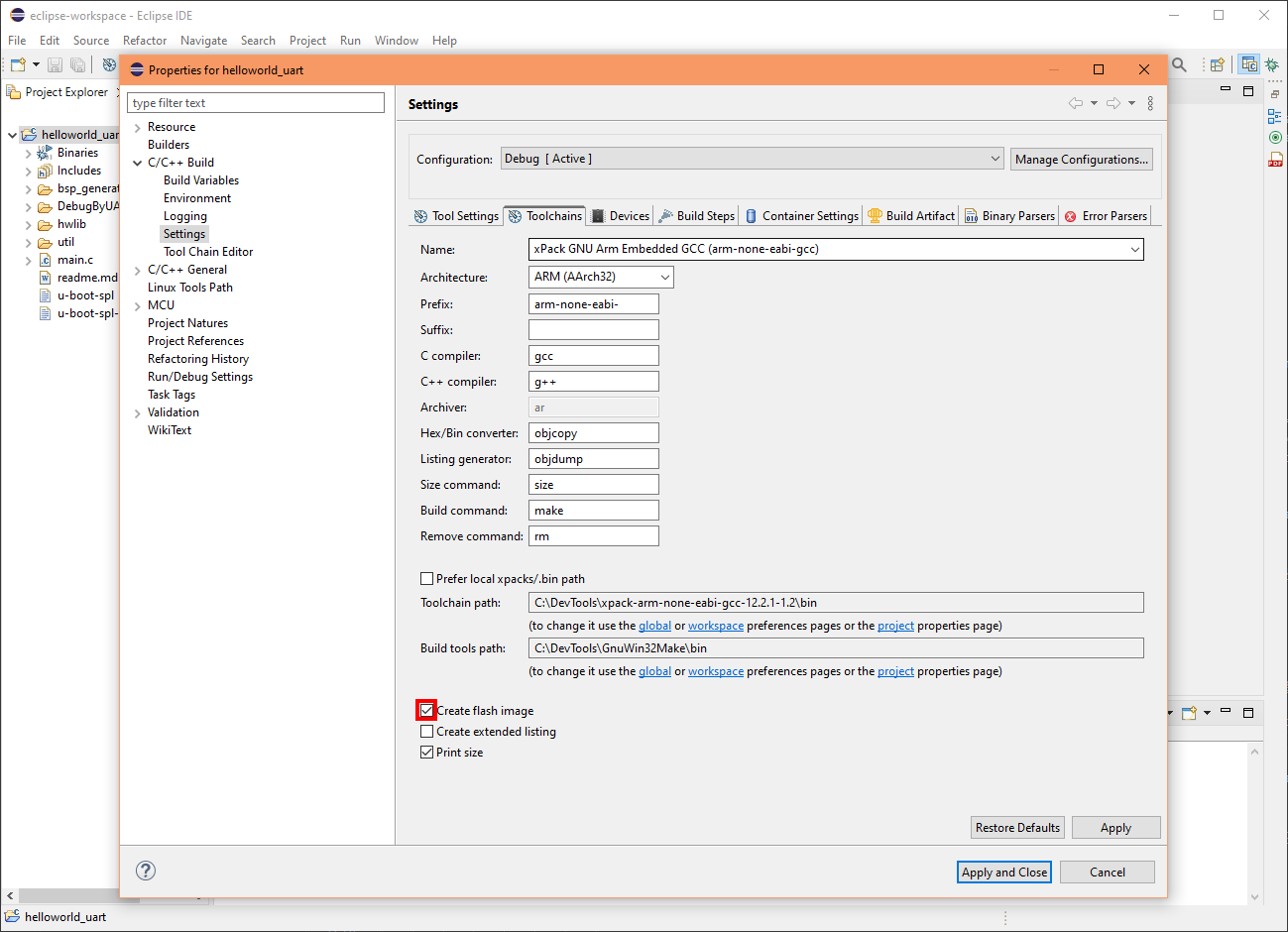This screenshot has width=1288, height=932.
Task: Open the Window menu
Action: (396, 41)
